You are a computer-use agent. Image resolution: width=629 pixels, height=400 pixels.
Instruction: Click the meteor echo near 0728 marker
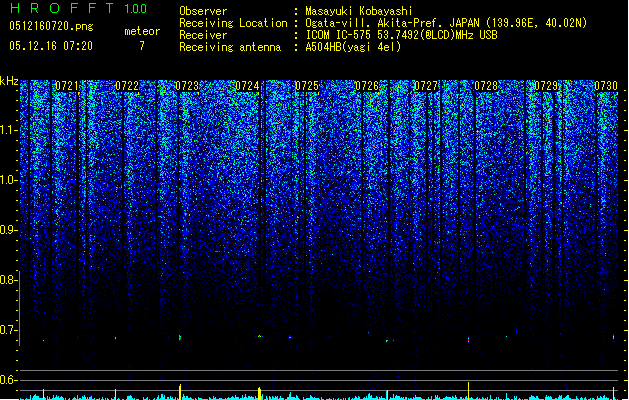[x=468, y=339]
